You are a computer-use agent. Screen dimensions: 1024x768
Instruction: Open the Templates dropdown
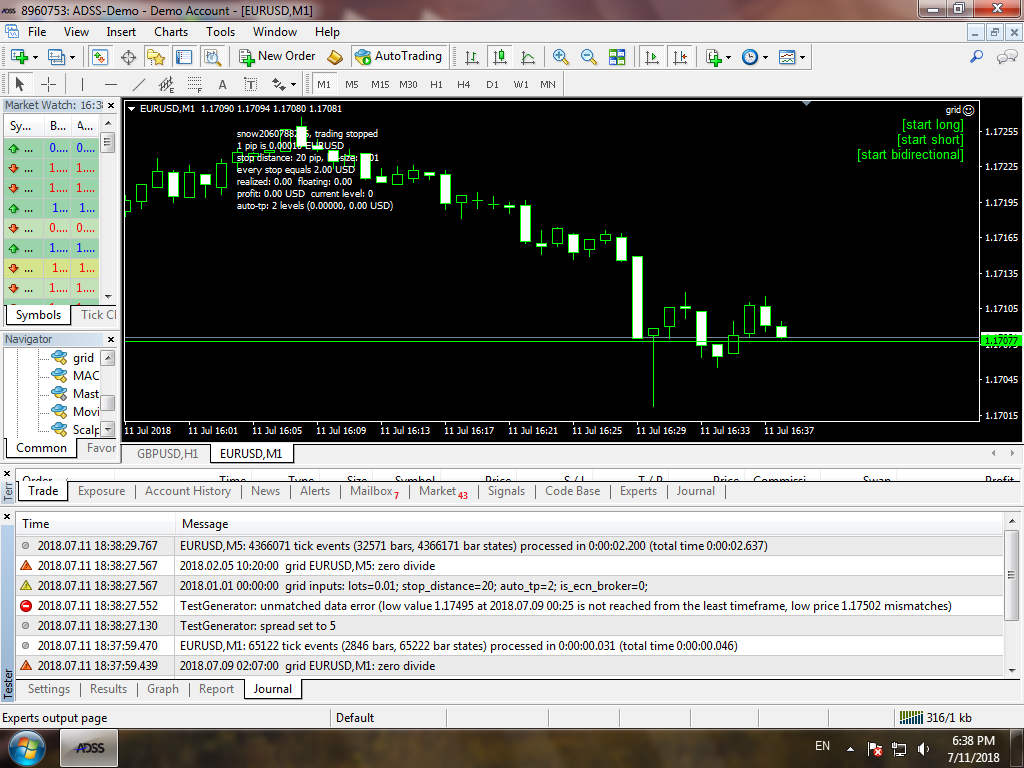pyautogui.click(x=792, y=57)
